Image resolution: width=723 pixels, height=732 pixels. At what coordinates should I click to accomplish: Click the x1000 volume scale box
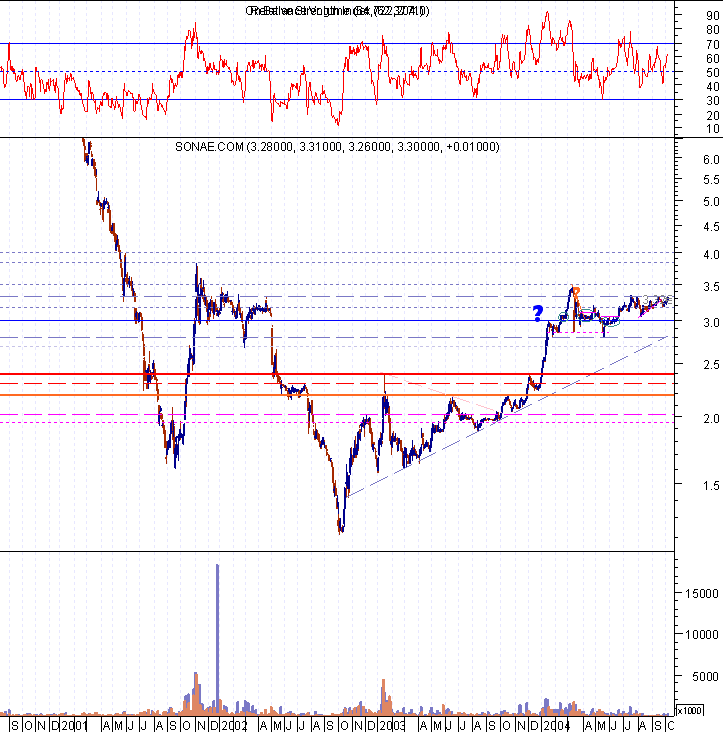pyautogui.click(x=689, y=711)
